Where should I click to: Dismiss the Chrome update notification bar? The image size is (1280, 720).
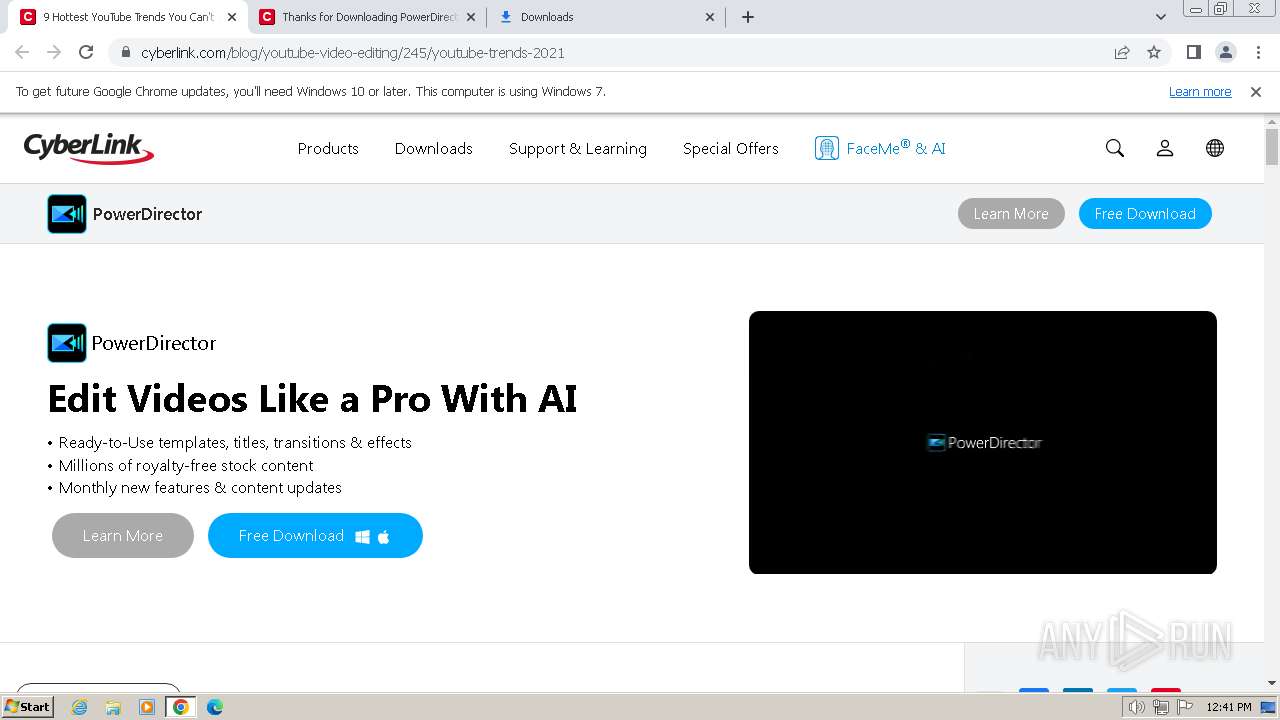point(1256,91)
